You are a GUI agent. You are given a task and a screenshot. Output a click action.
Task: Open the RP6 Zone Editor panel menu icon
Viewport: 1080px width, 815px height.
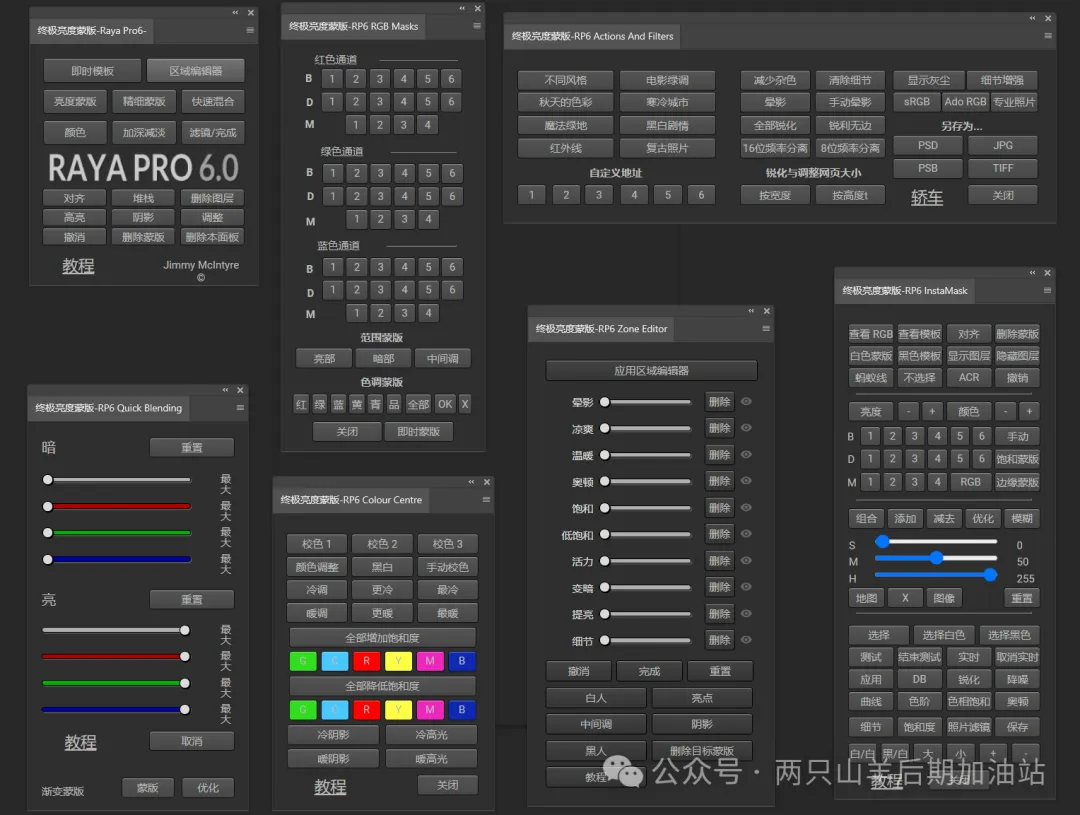pyautogui.click(x=766, y=329)
